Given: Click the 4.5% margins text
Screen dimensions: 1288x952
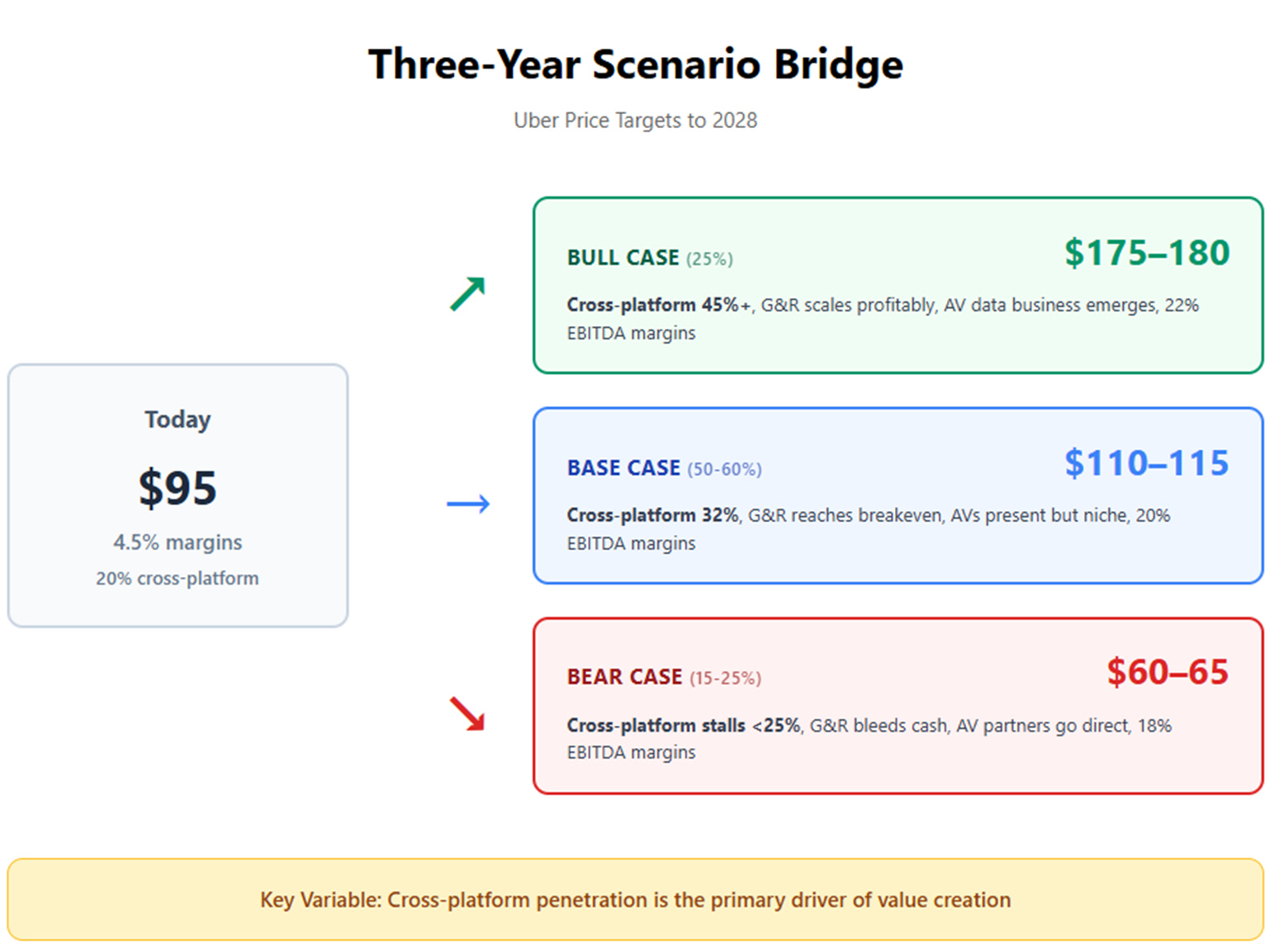Looking at the screenshot, I should [x=178, y=542].
